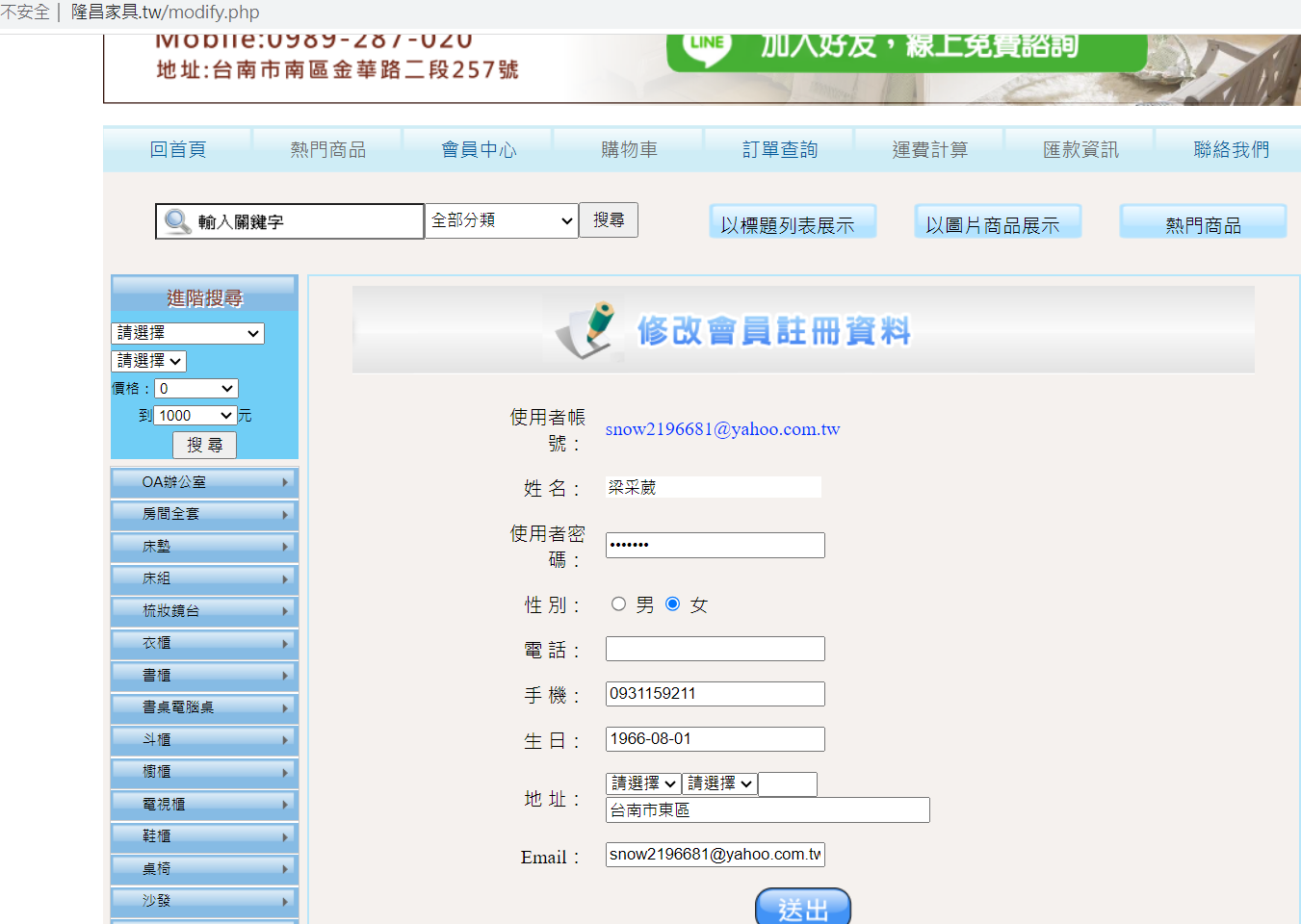Open the 會員中心 navigation item
This screenshot has height=924, width=1301.
pos(479,149)
